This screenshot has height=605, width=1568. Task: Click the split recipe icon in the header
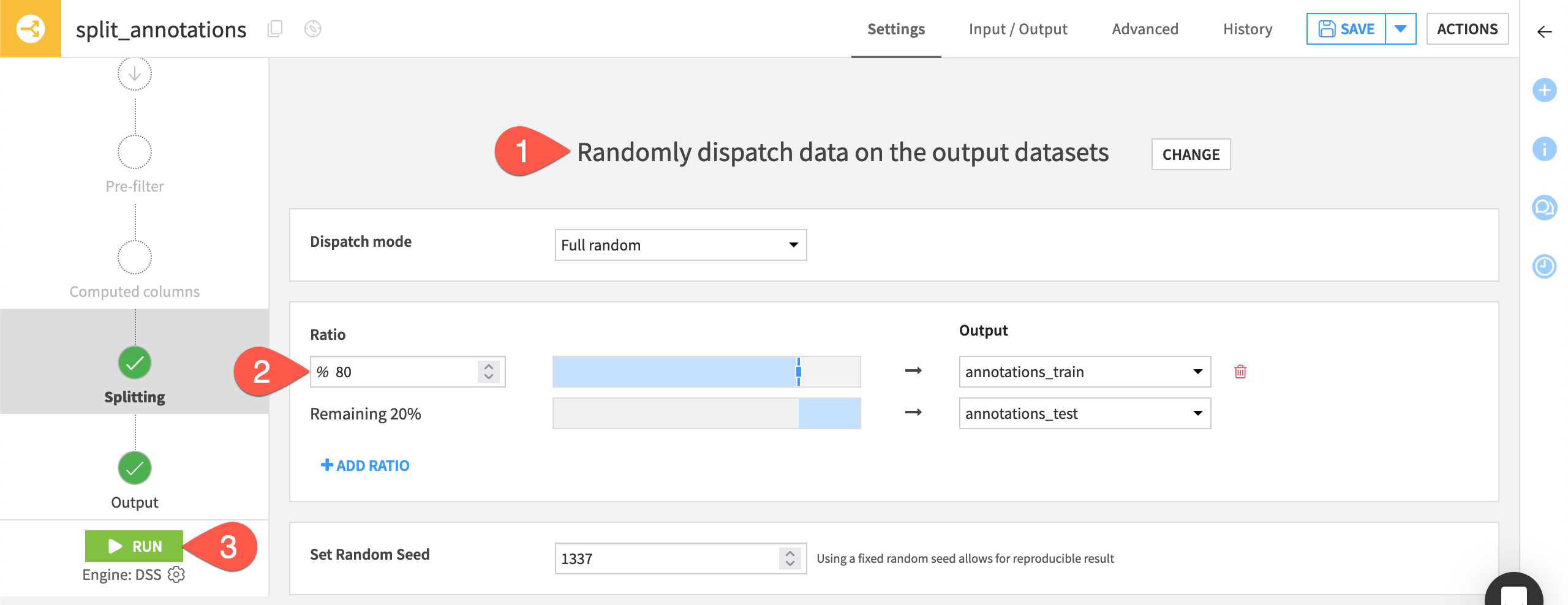click(x=29, y=28)
